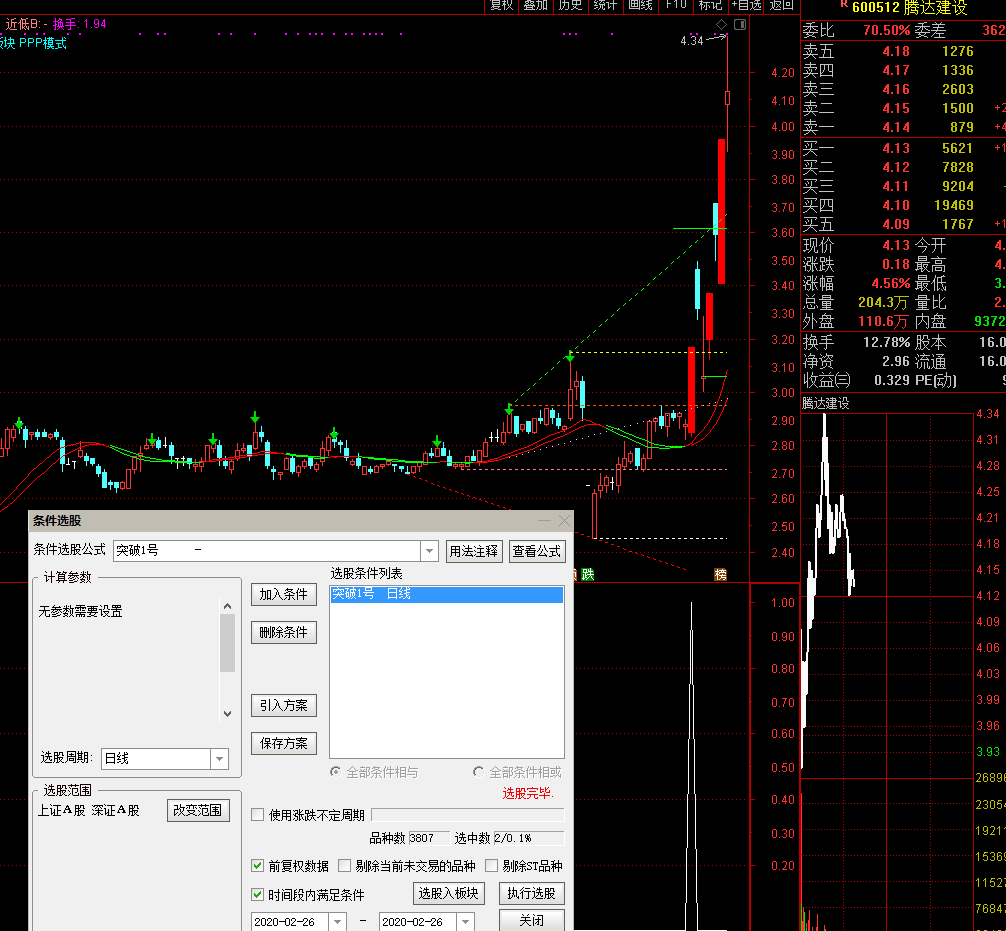Screen dimensions: 1006x931
Task: Open the F10 info tab
Action: point(676,5)
